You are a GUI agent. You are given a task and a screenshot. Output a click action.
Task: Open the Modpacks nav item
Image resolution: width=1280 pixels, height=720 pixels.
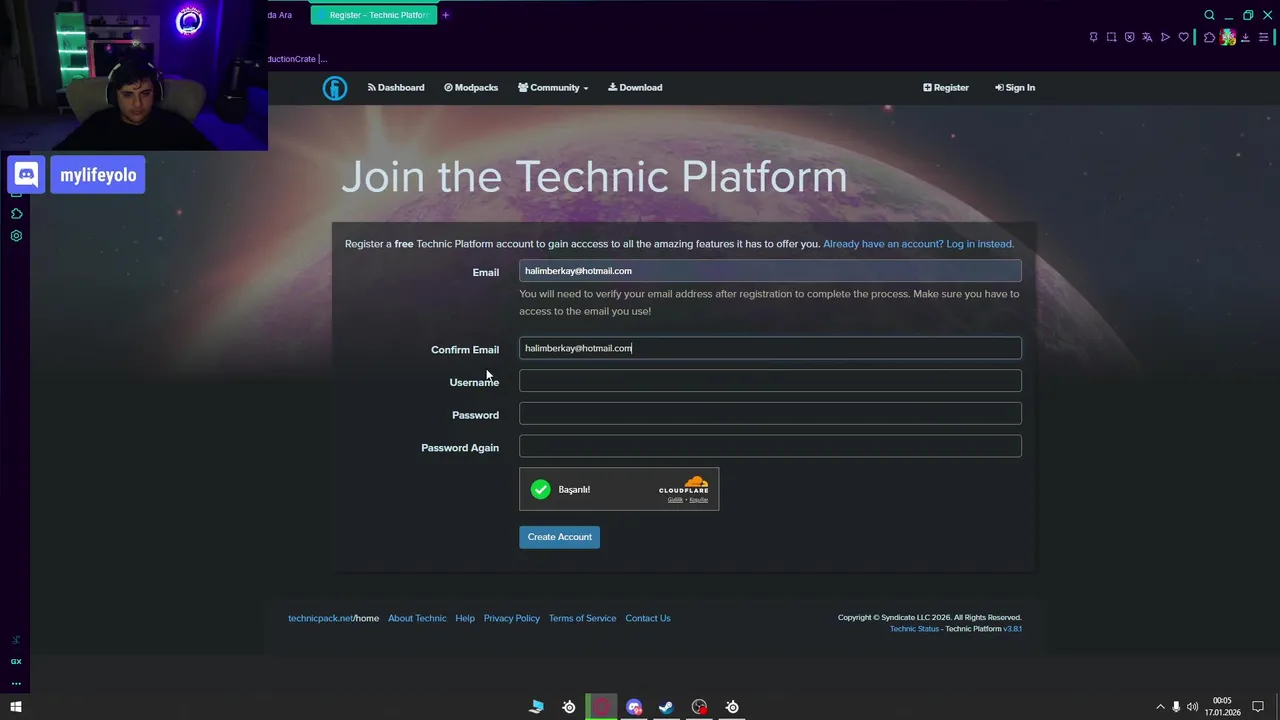[x=471, y=88]
